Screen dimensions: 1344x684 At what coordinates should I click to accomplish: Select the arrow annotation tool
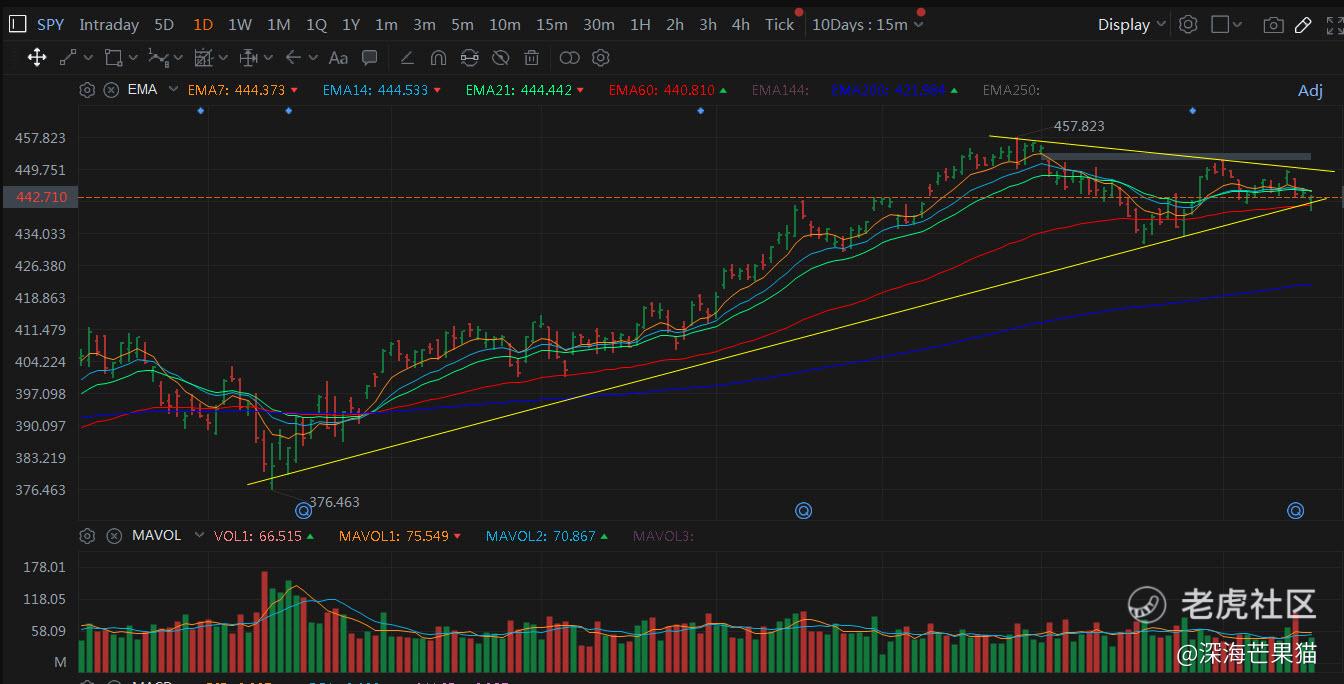pyautogui.click(x=293, y=58)
